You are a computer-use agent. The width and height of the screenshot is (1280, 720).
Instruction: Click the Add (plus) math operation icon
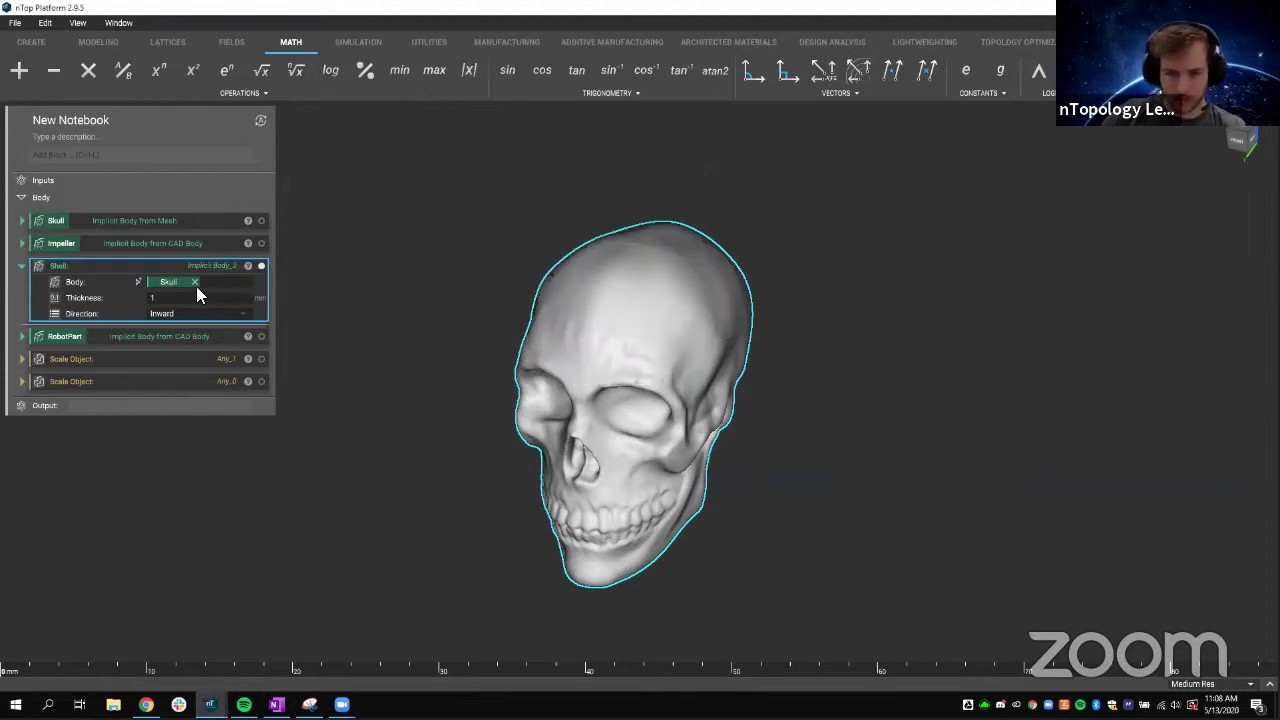pos(19,70)
